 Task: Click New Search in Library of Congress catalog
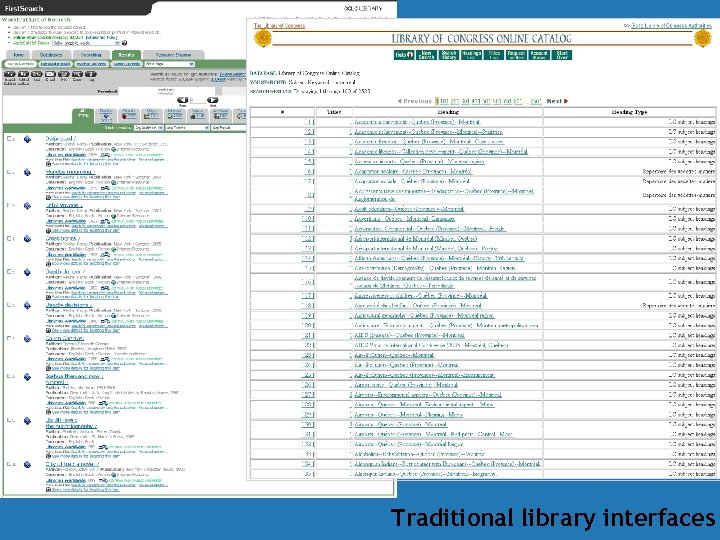tap(426, 55)
